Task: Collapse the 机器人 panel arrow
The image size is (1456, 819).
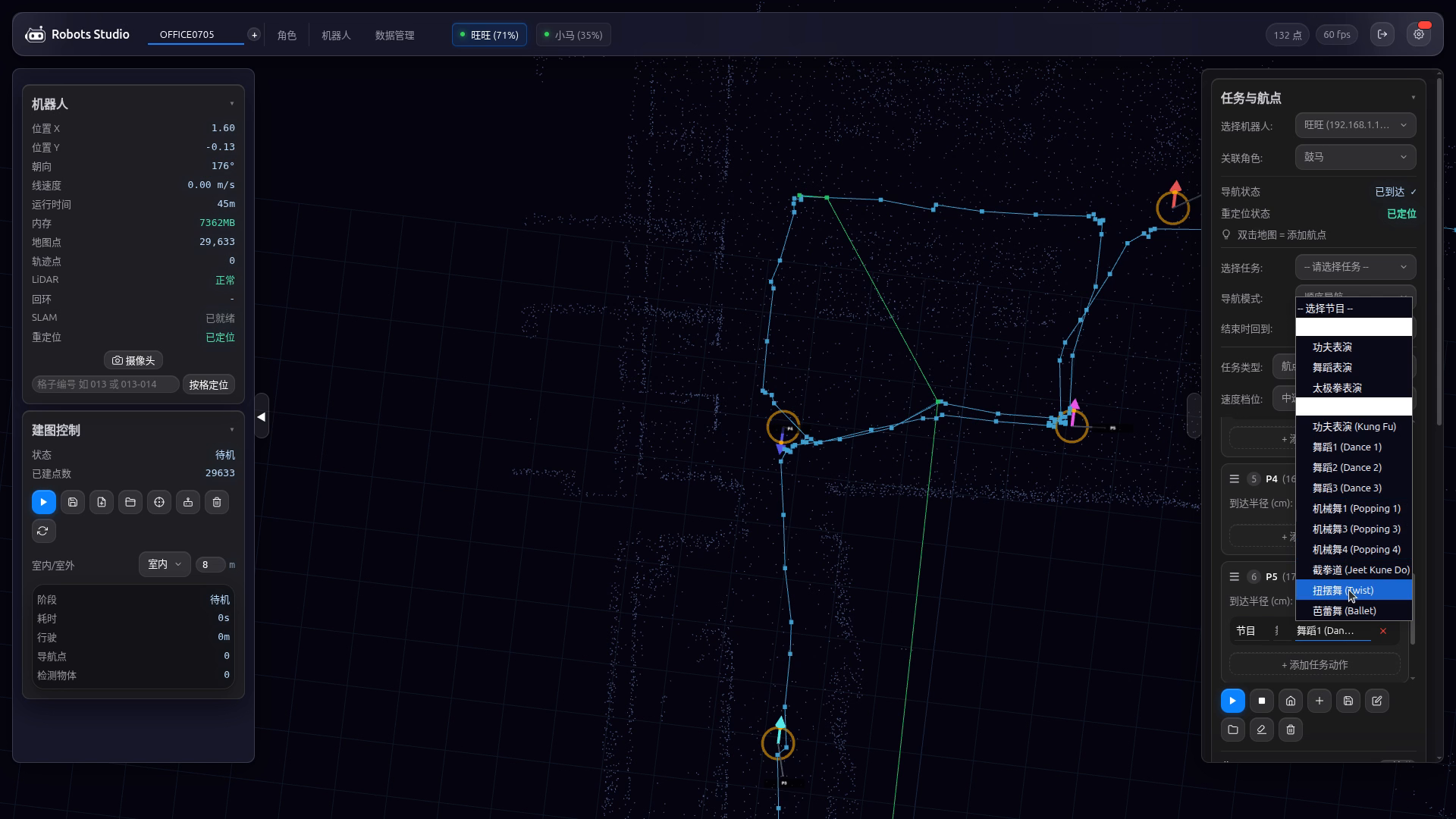Action: click(x=232, y=104)
